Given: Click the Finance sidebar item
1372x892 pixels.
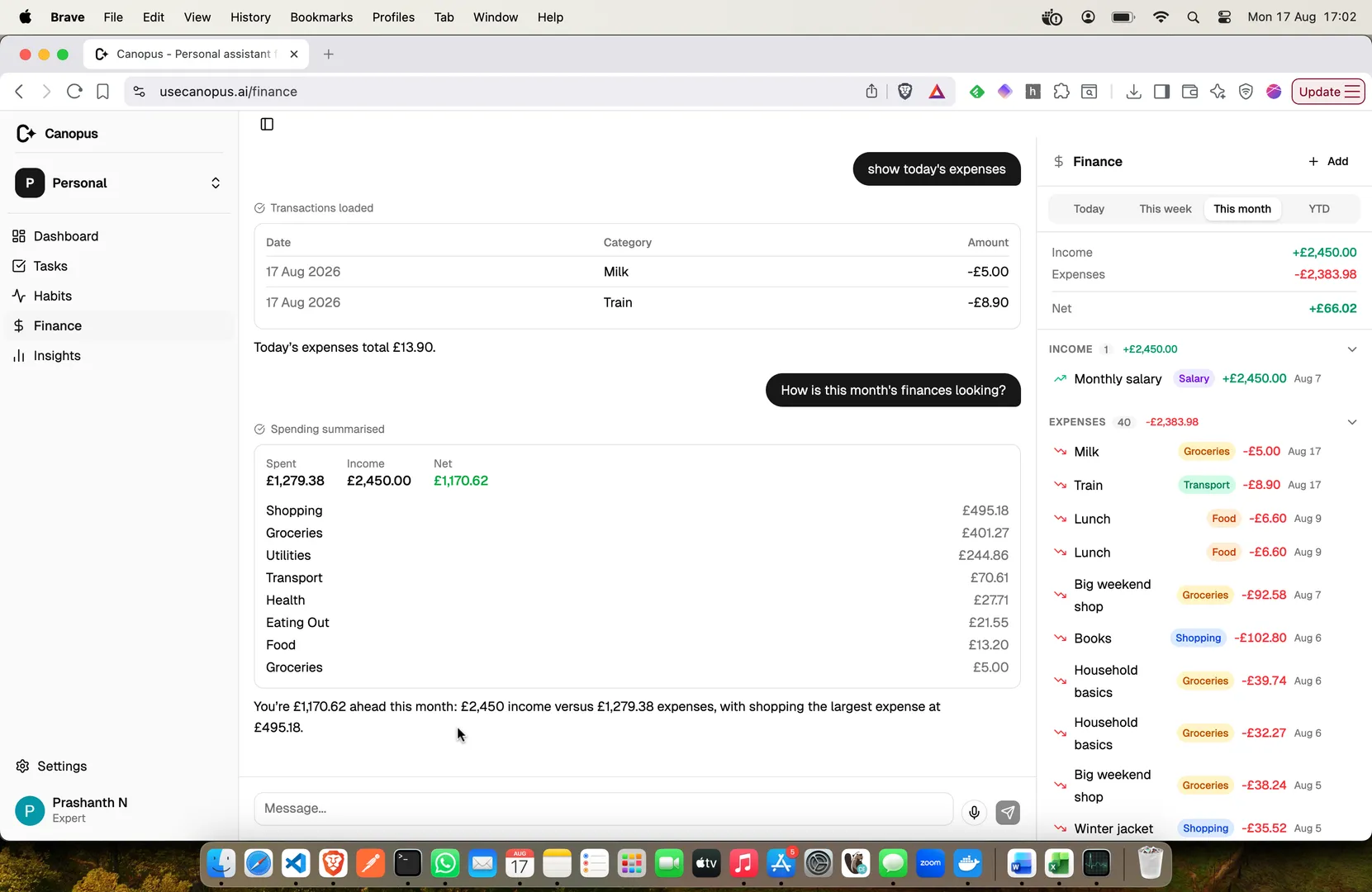Looking at the screenshot, I should (120, 325).
